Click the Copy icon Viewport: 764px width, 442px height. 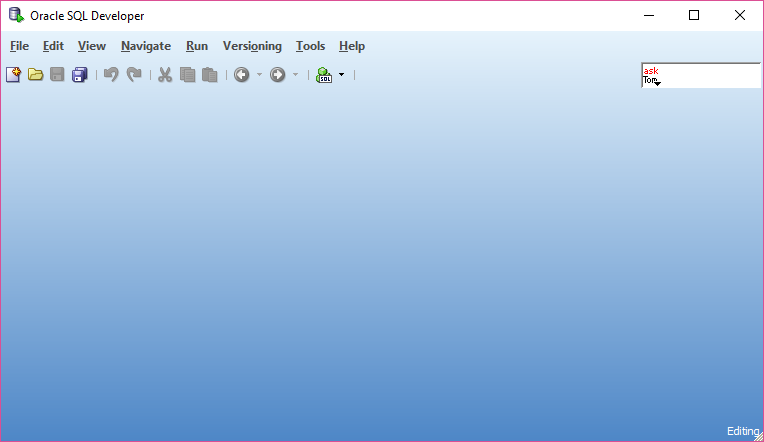(187, 75)
